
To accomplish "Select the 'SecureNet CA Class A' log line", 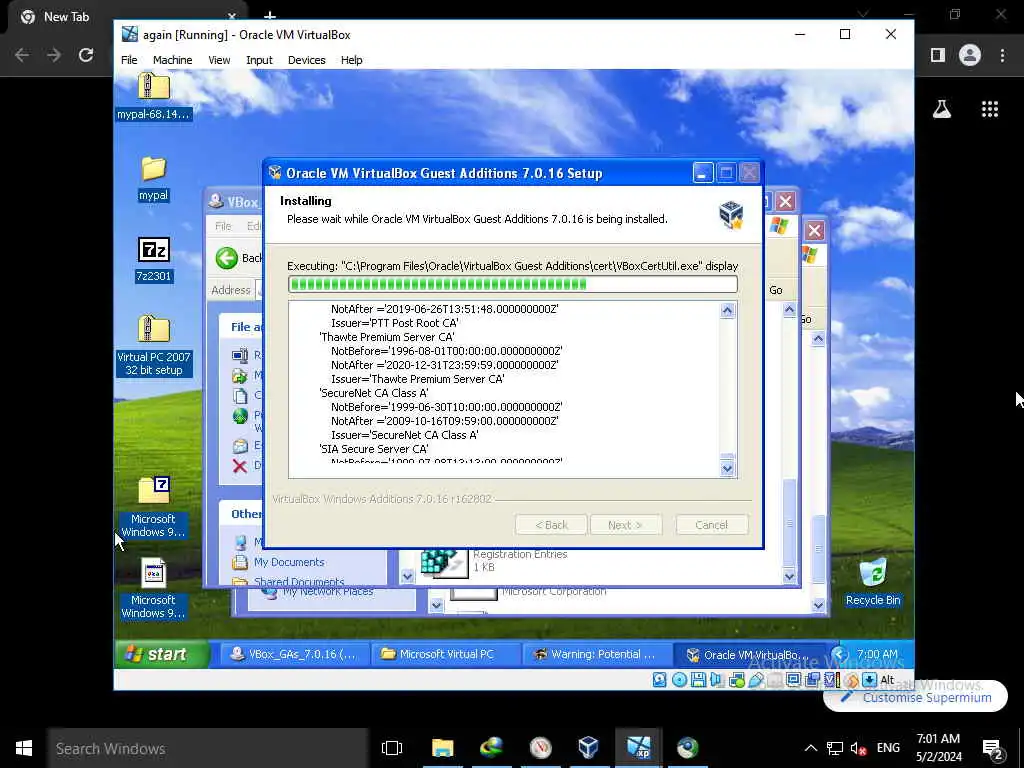I will (374, 393).
